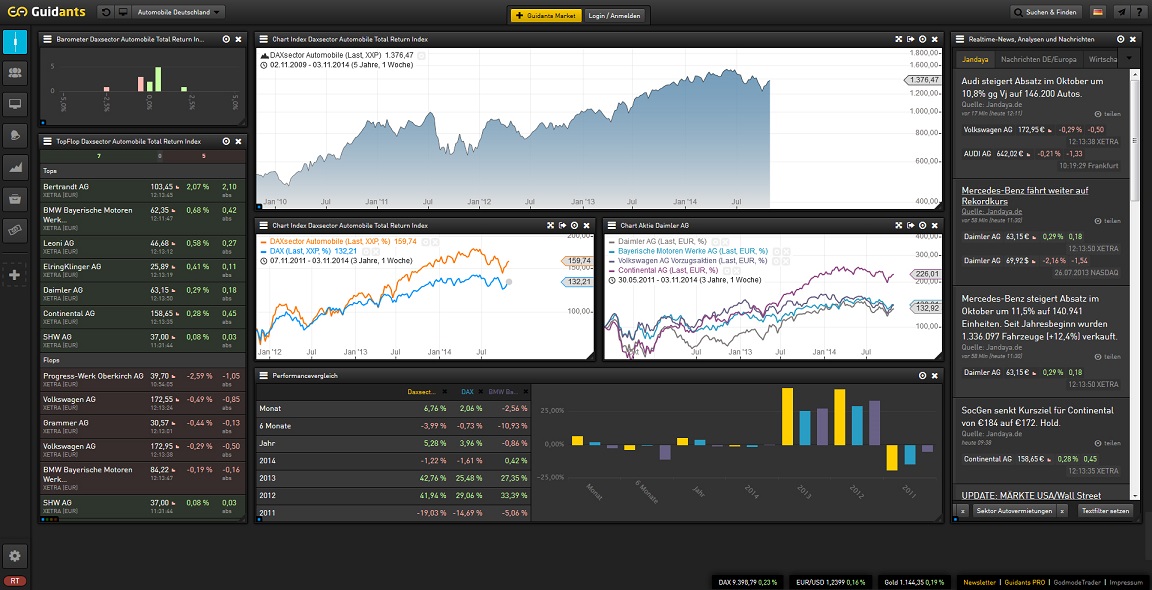
Task: Export the Chart Aktie Daimler AG widget
Action: (910, 226)
